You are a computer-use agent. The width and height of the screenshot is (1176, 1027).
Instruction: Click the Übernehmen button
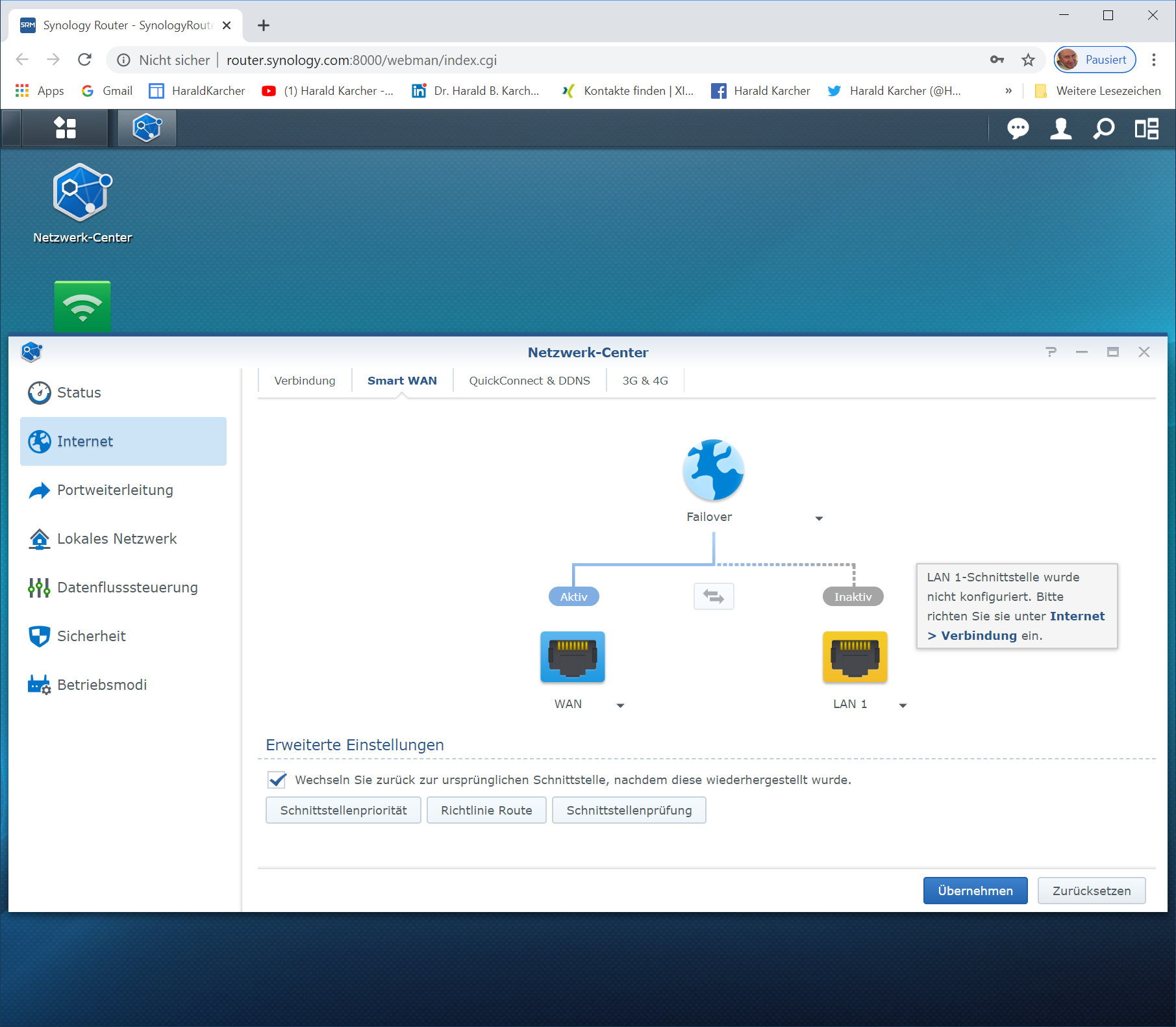coord(975,891)
